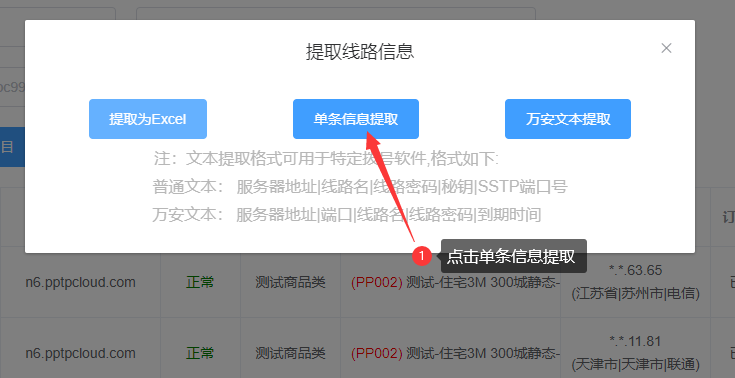Click the (江苏省|苏州市|电信) location text

pyautogui.click(x=635, y=294)
